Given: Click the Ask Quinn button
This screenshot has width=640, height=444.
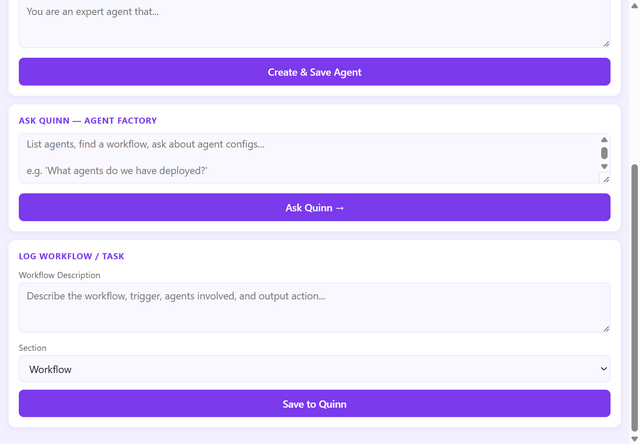Looking at the screenshot, I should tap(314, 207).
